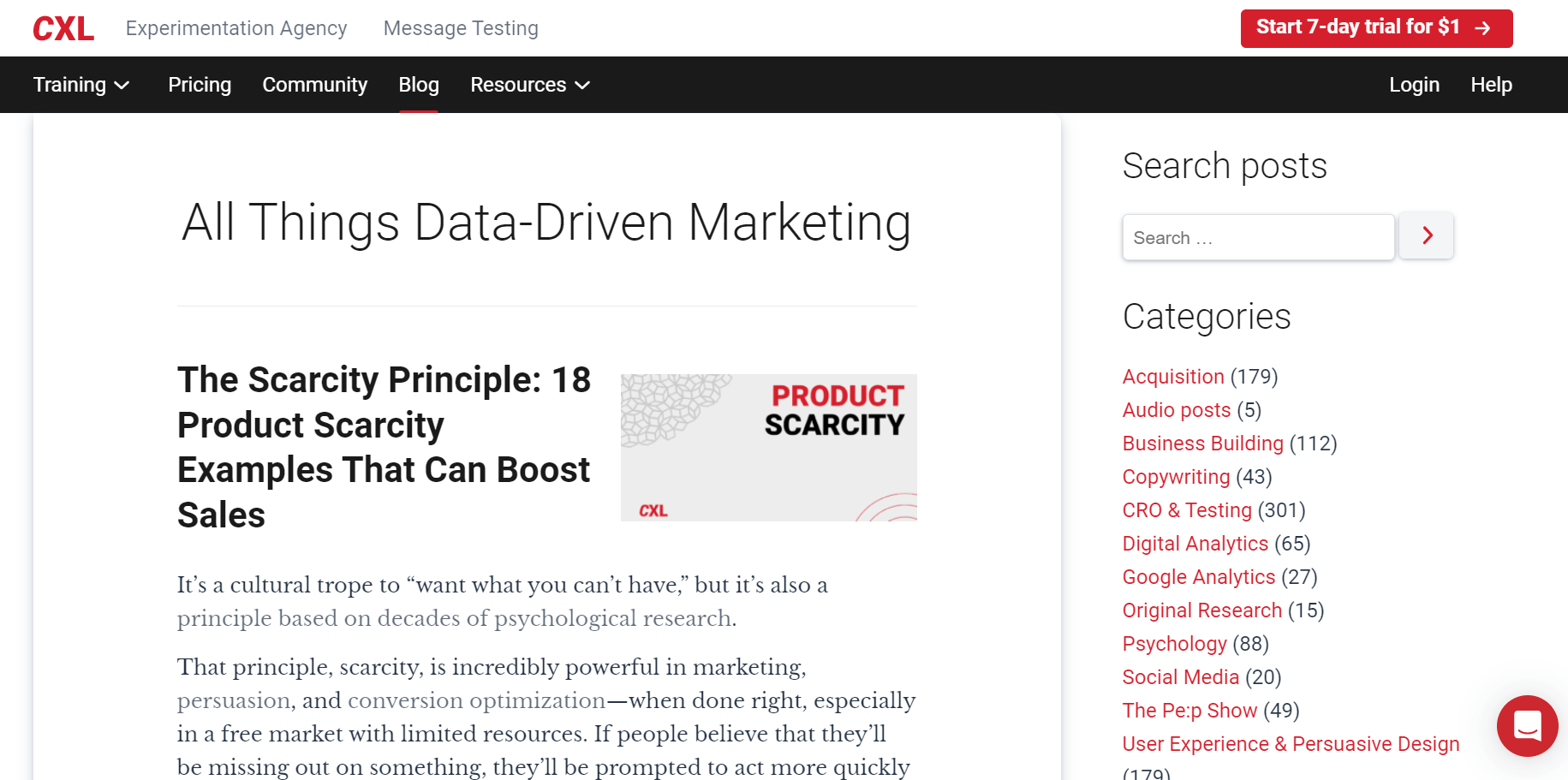Start the 7-day trial for $1
The image size is (1568, 780).
[x=1375, y=28]
